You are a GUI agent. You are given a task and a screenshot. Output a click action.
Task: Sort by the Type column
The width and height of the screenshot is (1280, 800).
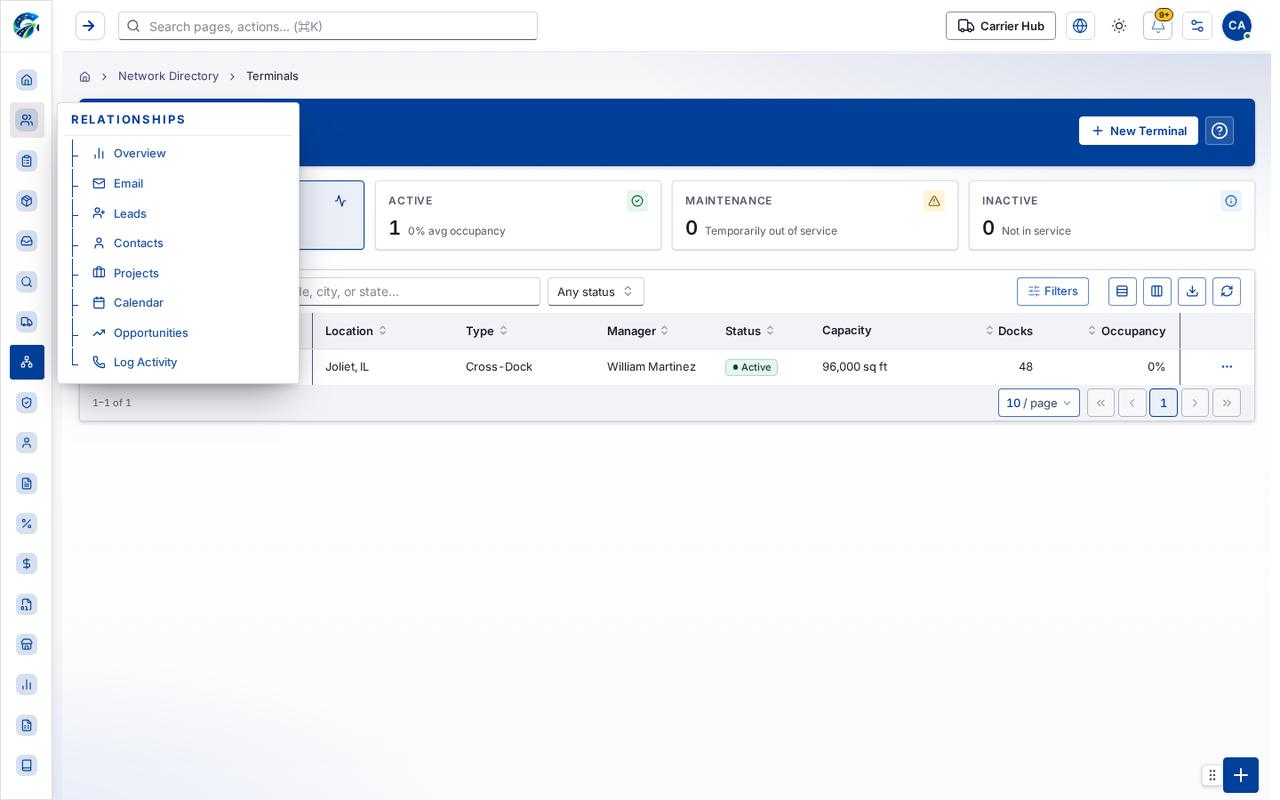(x=487, y=331)
